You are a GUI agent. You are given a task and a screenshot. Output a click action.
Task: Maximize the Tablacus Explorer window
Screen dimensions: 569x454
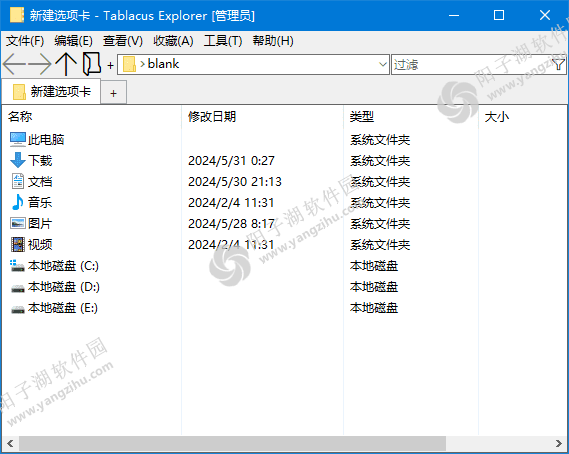pyautogui.click(x=499, y=15)
